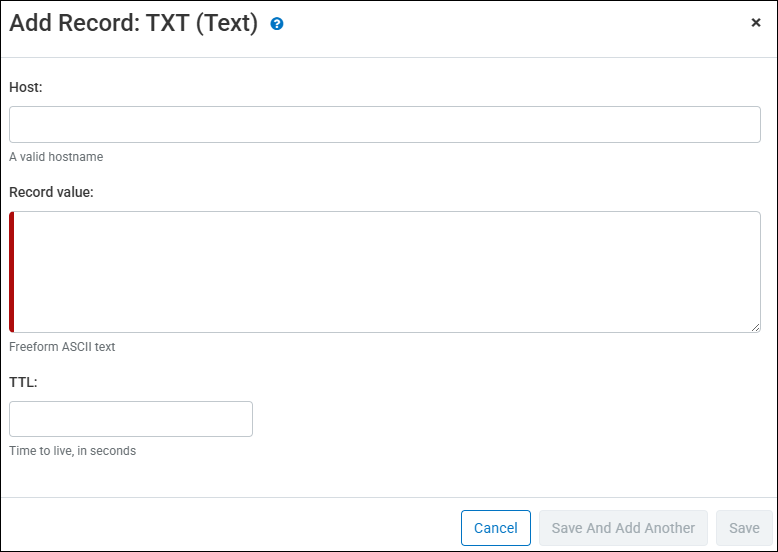778x552 pixels.
Task: Click the Cancel button
Action: [496, 528]
